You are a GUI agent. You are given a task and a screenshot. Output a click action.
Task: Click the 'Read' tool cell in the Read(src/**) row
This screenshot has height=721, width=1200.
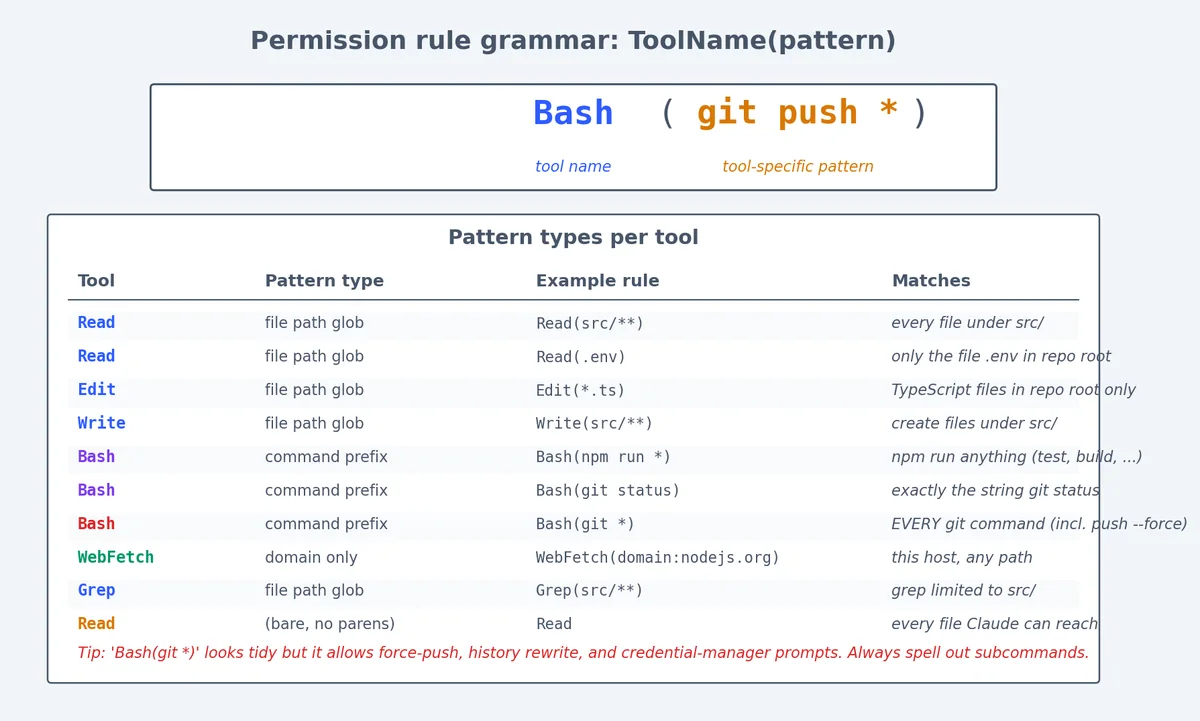pyautogui.click(x=96, y=323)
